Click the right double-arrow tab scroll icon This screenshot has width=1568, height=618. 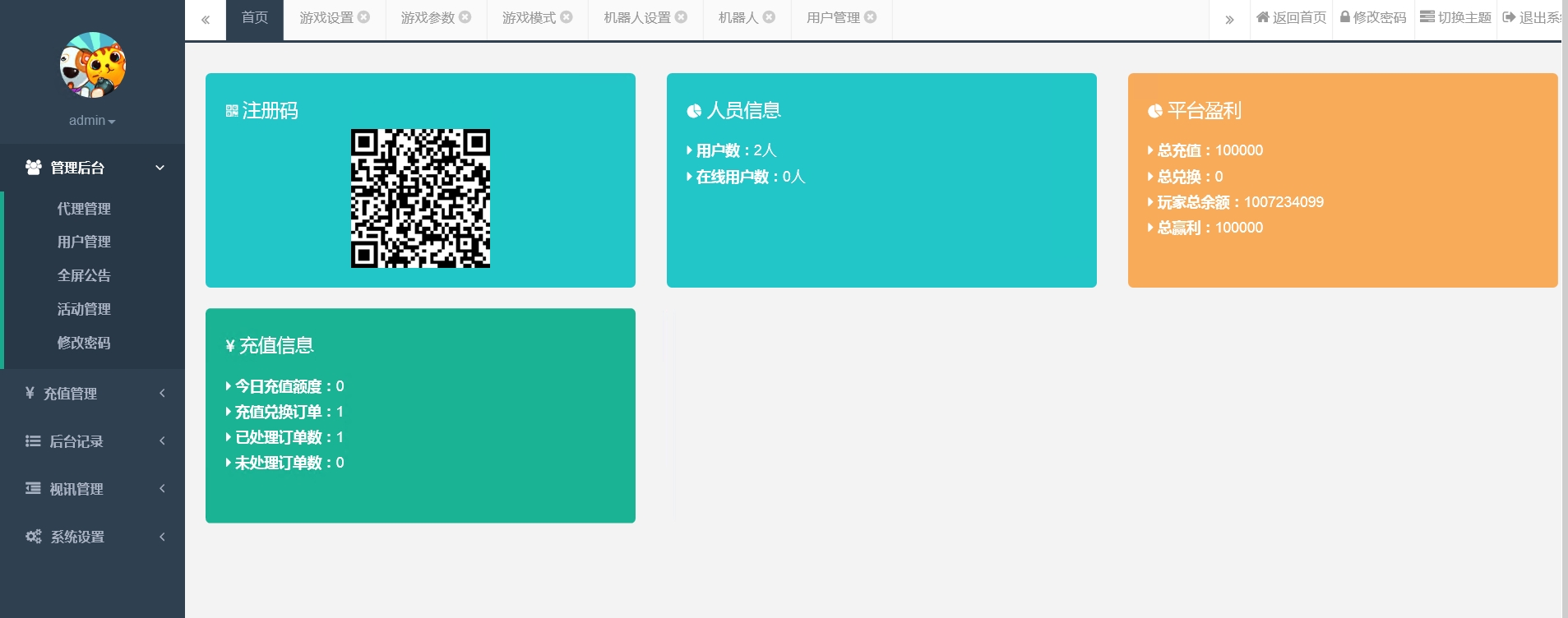pyautogui.click(x=1229, y=20)
